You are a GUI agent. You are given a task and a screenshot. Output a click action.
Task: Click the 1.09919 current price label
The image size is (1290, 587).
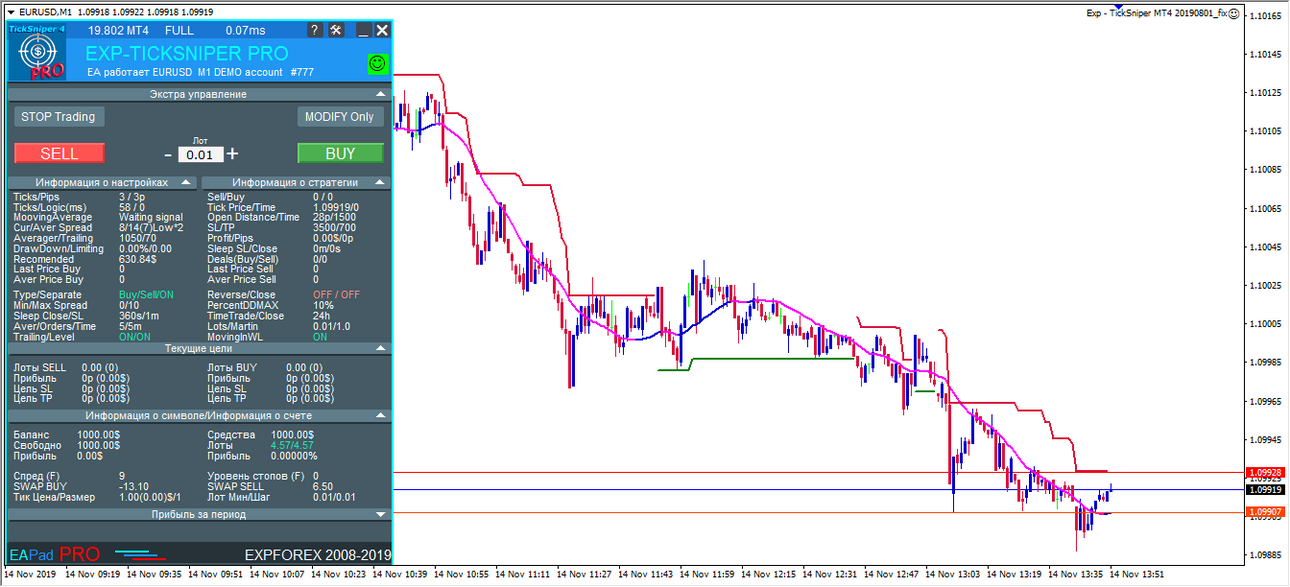[x=1265, y=490]
